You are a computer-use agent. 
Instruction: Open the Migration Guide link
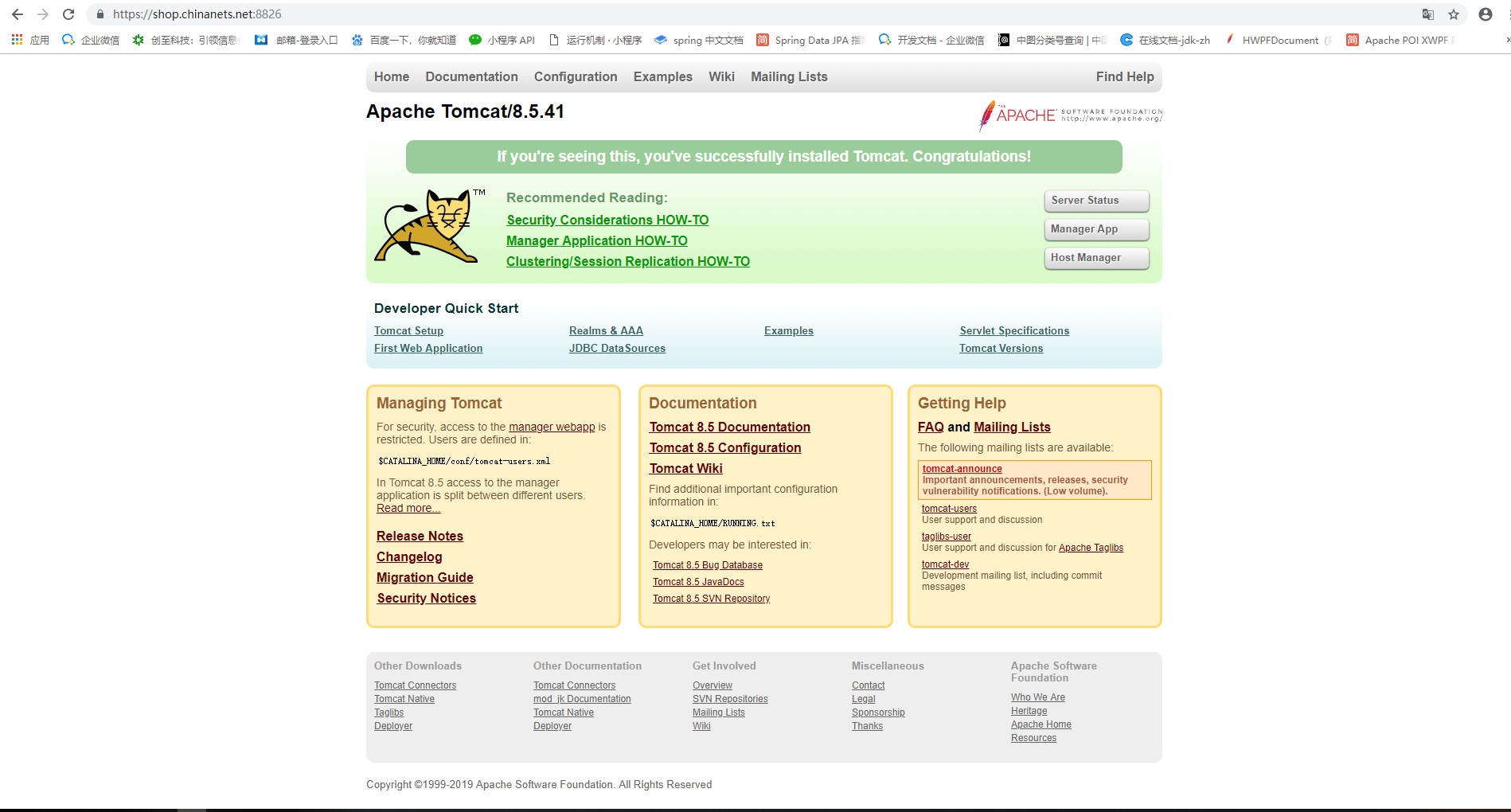(424, 577)
